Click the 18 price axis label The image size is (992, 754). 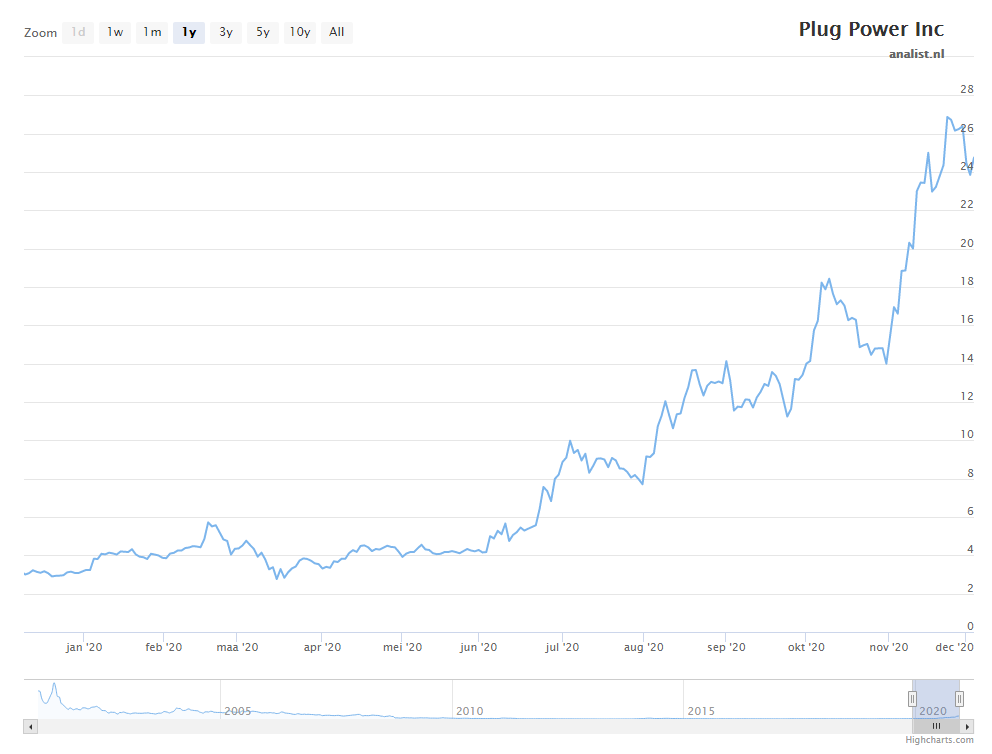point(967,281)
